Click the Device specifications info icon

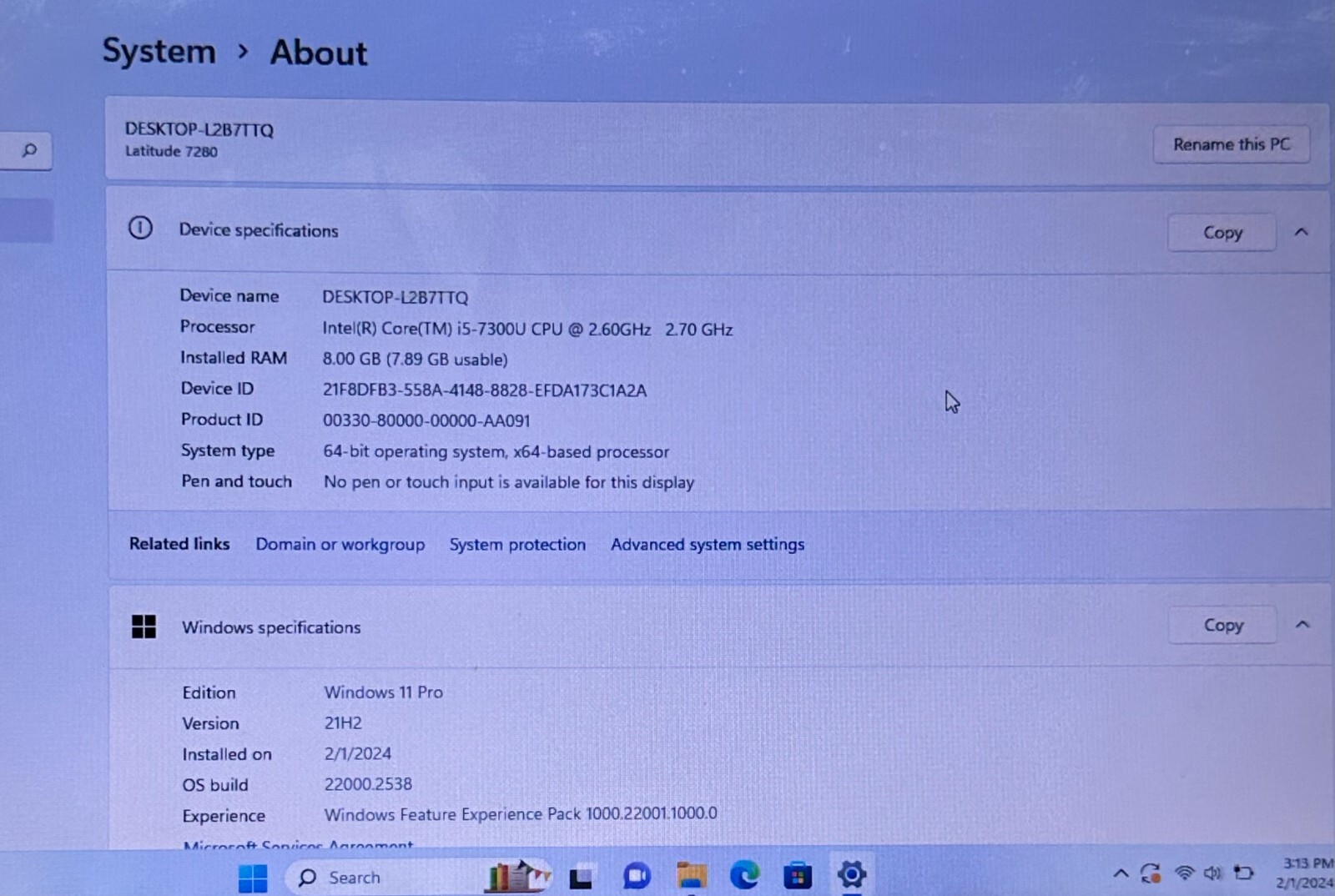(140, 228)
